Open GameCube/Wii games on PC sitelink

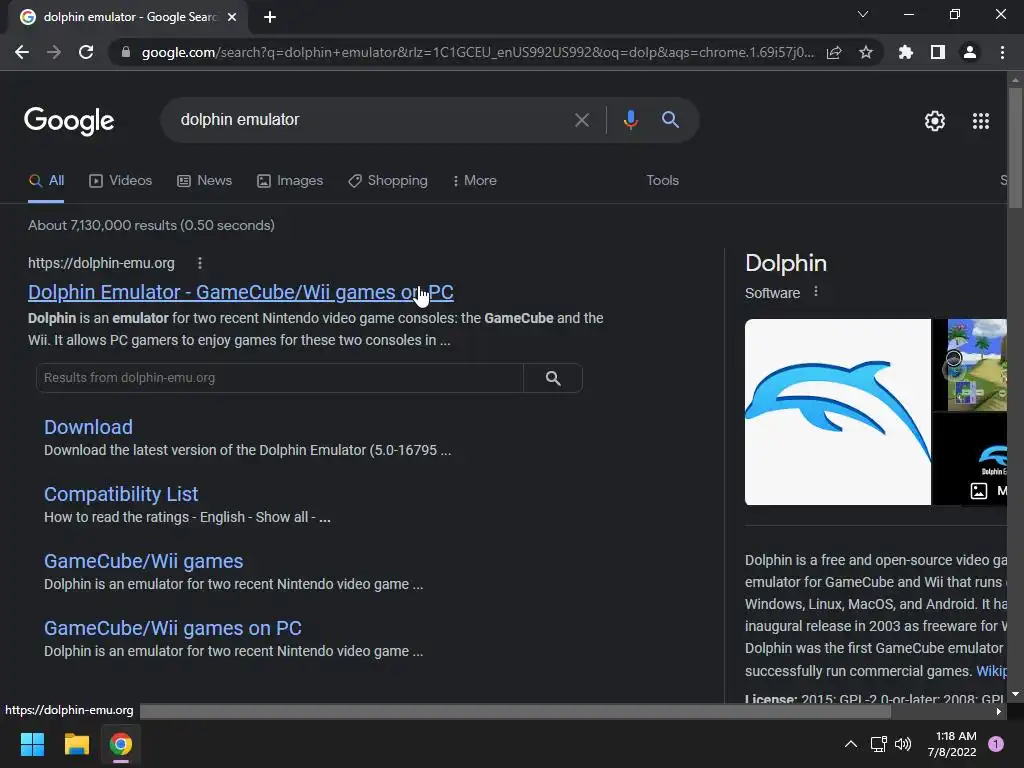(x=173, y=628)
